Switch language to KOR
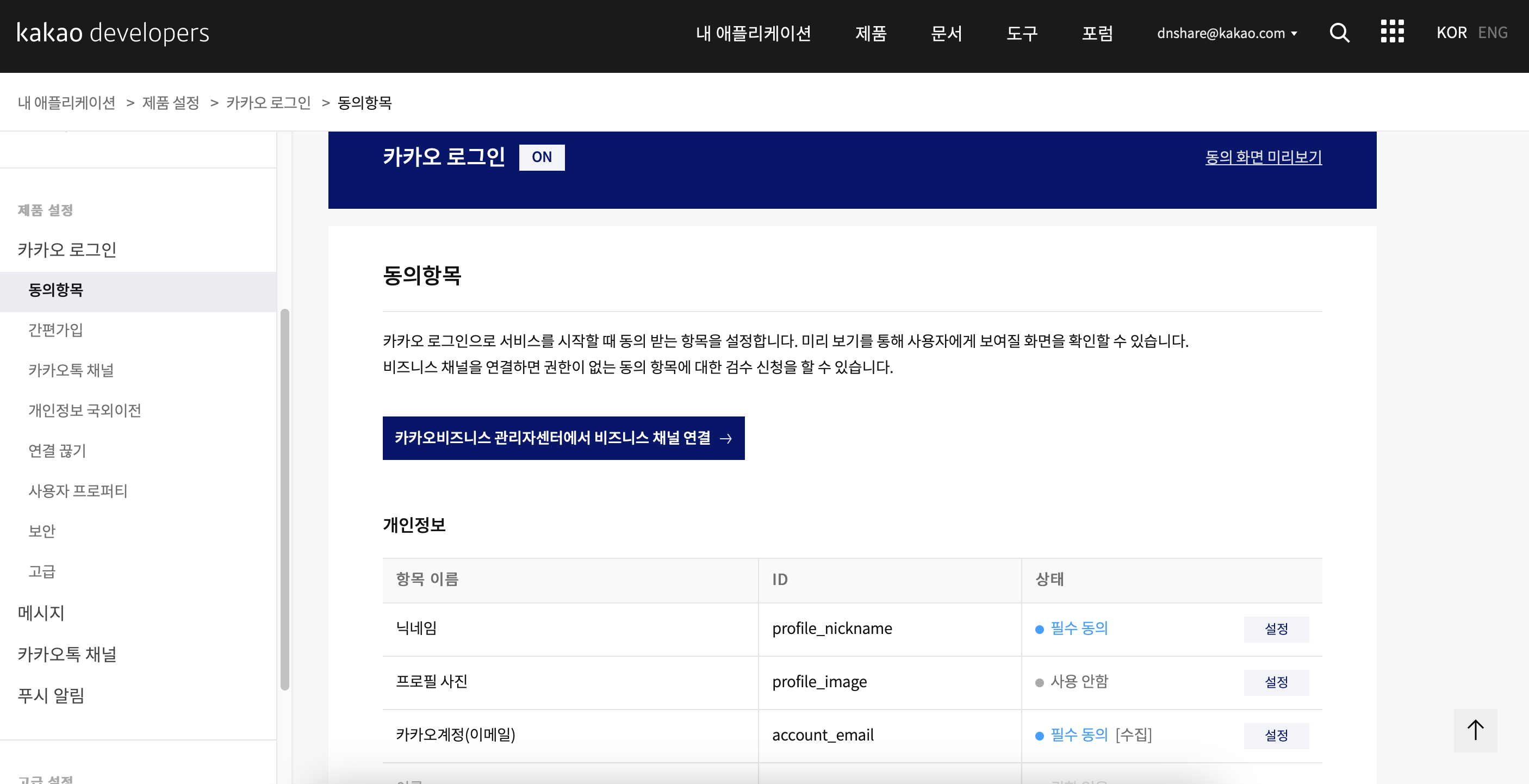This screenshot has height=784, width=1529. click(1451, 33)
